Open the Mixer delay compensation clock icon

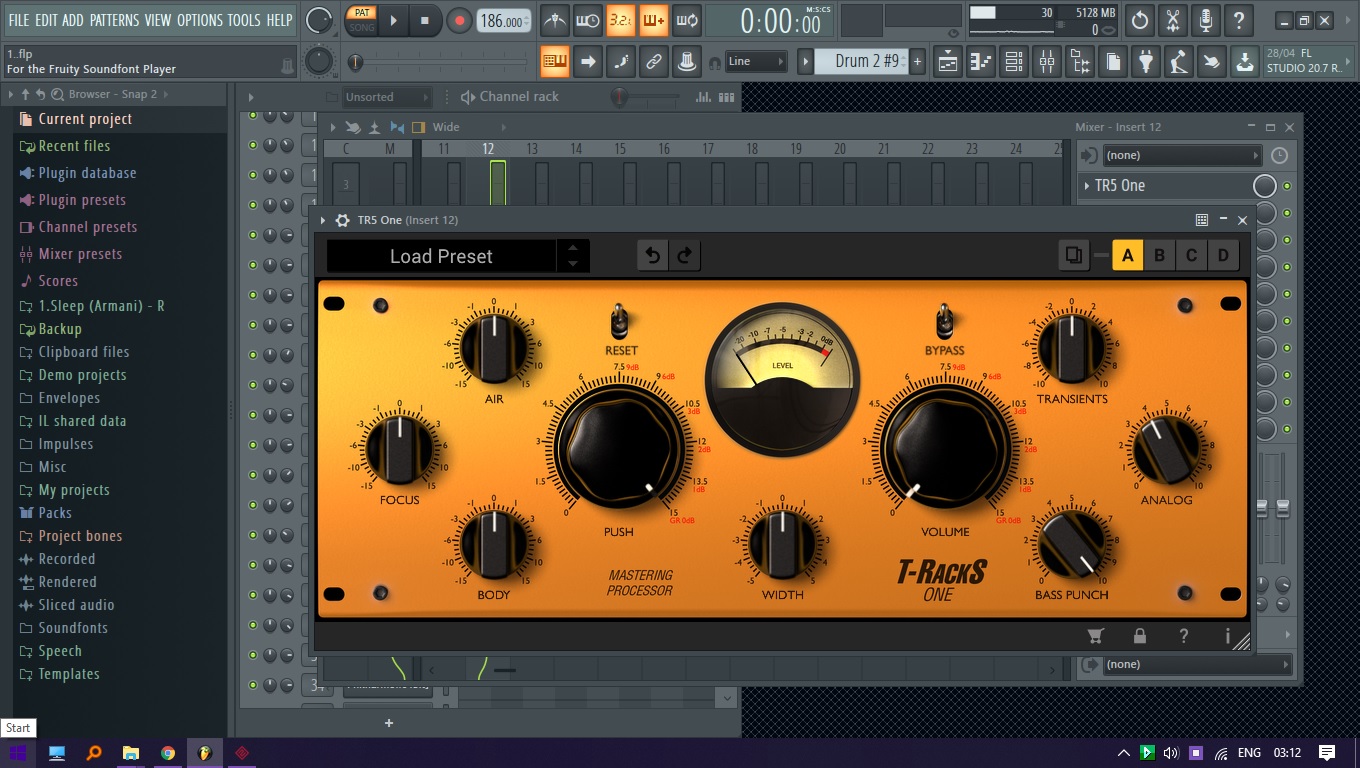coord(1280,156)
